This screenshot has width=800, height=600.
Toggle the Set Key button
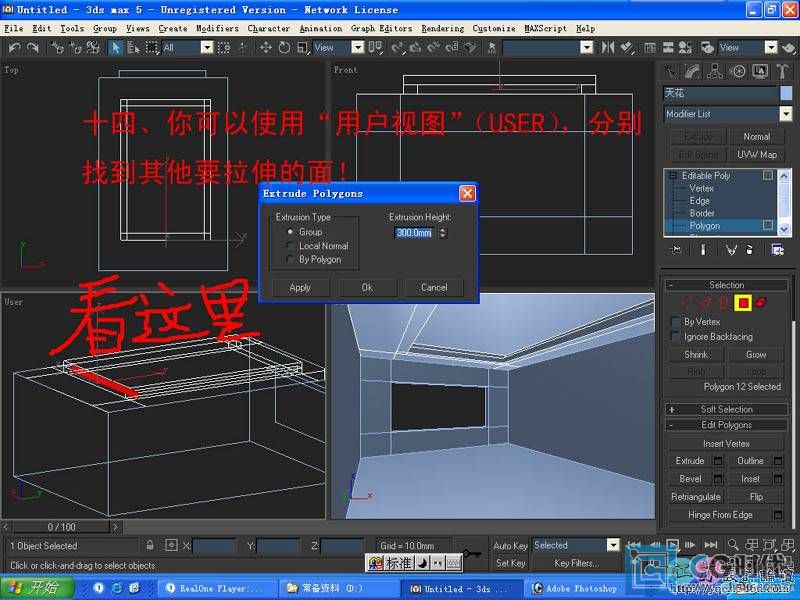(x=510, y=563)
